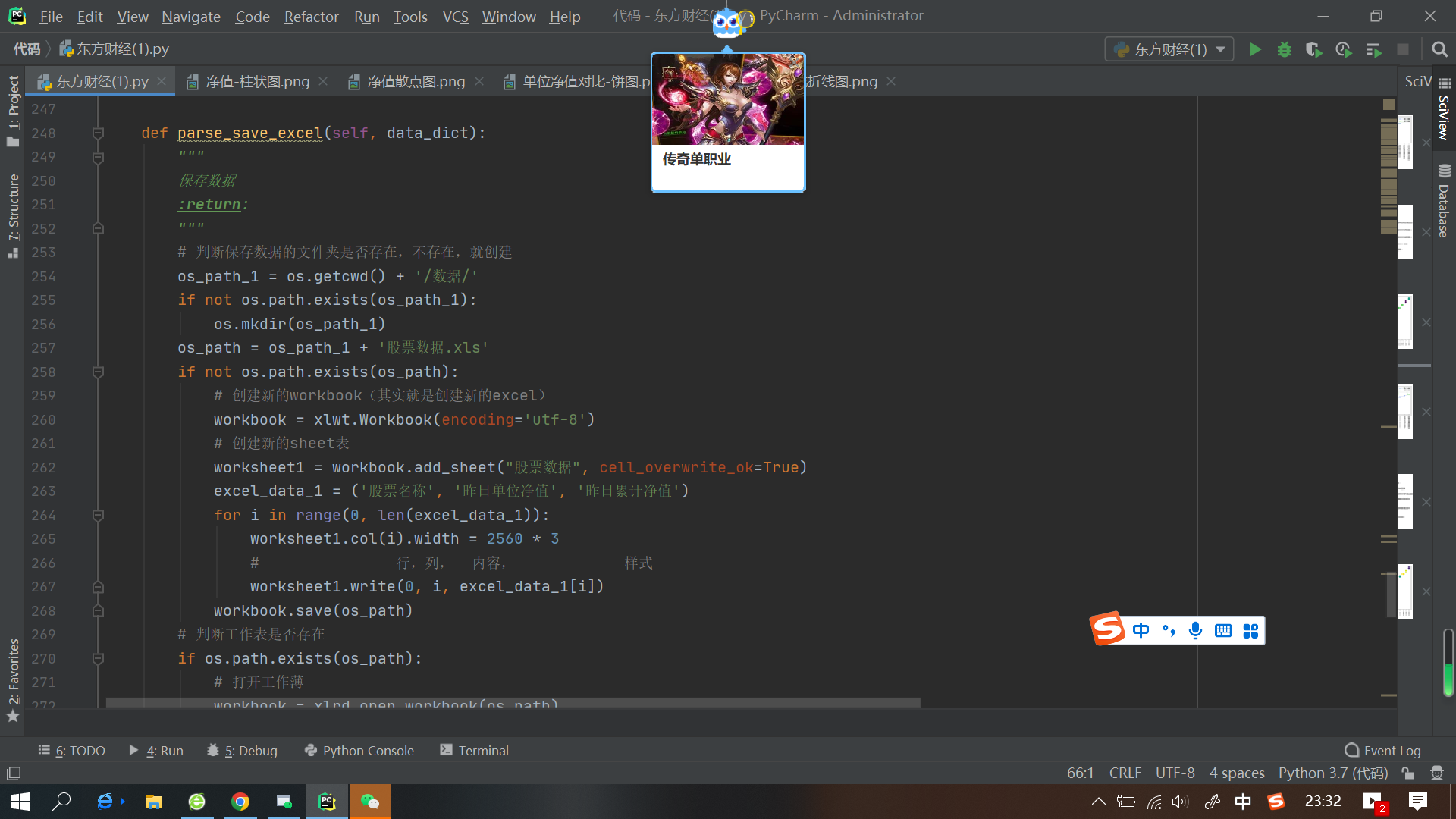This screenshot has width=1456, height=819.
Task: Open the Windows Start menu
Action: click(20, 802)
